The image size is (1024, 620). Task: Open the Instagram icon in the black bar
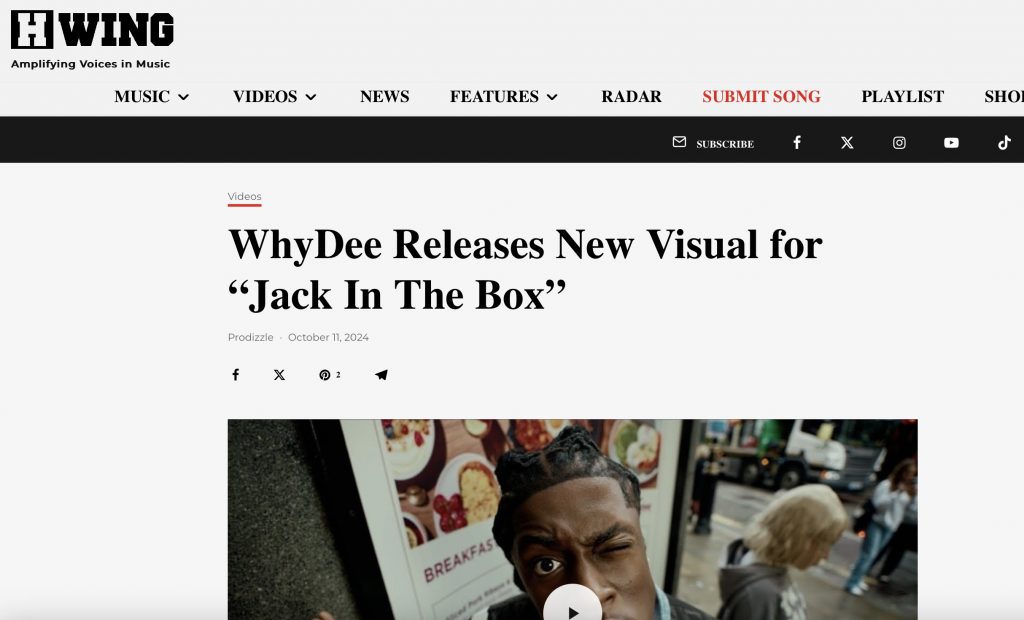click(899, 142)
